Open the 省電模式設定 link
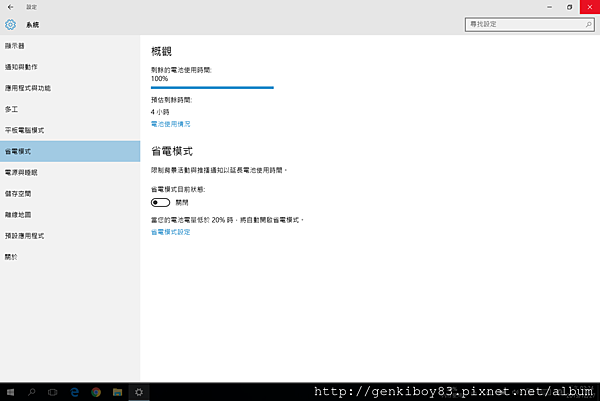The image size is (600, 401). click(x=171, y=232)
